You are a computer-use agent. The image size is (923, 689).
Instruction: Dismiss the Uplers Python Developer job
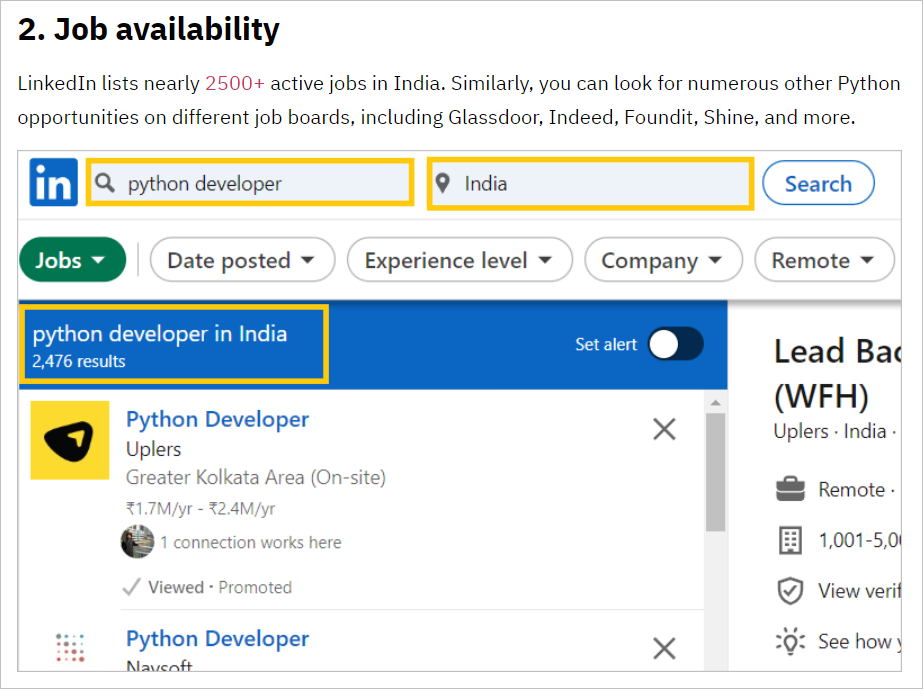click(664, 429)
